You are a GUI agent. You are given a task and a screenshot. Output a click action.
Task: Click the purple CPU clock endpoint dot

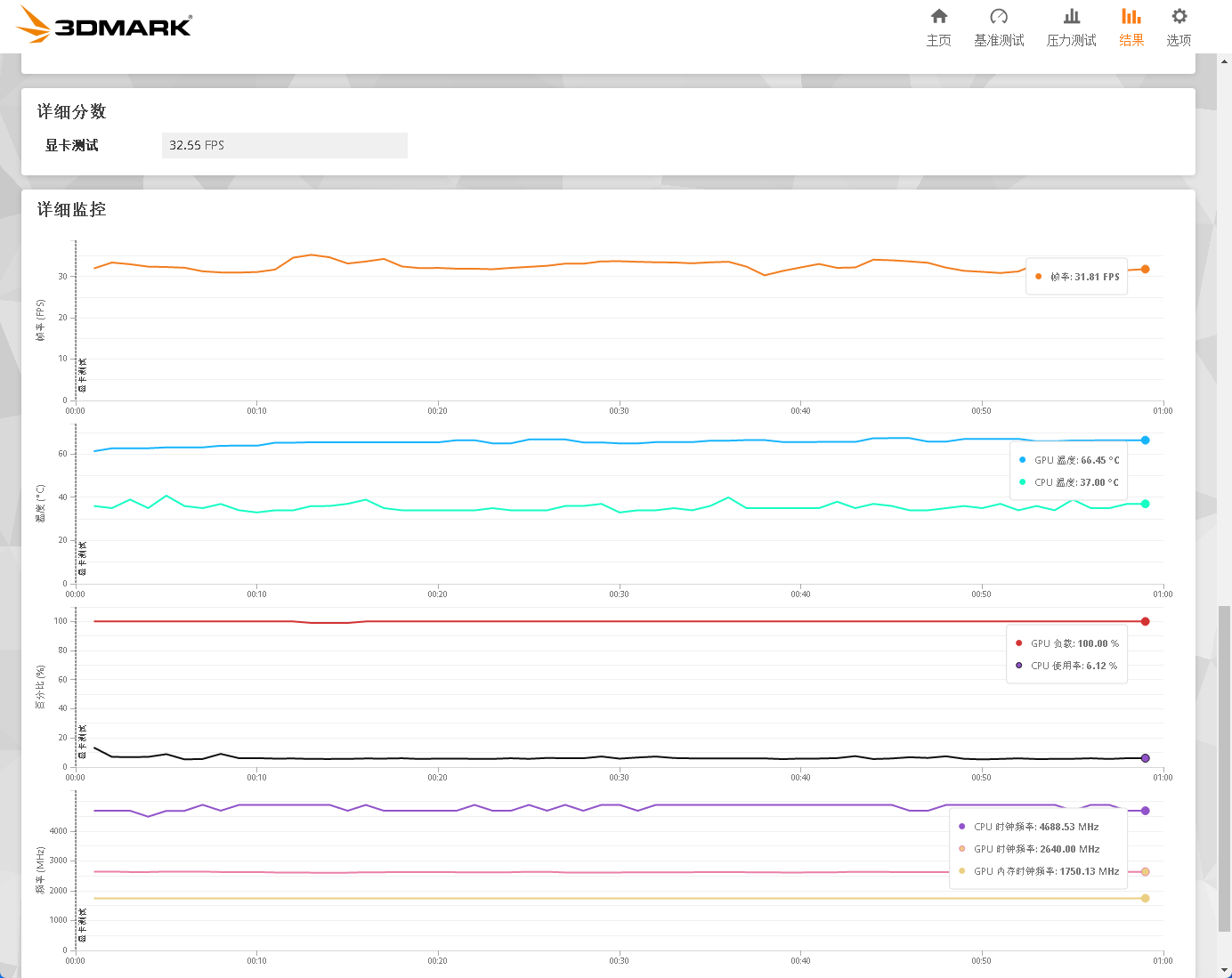tap(1145, 811)
